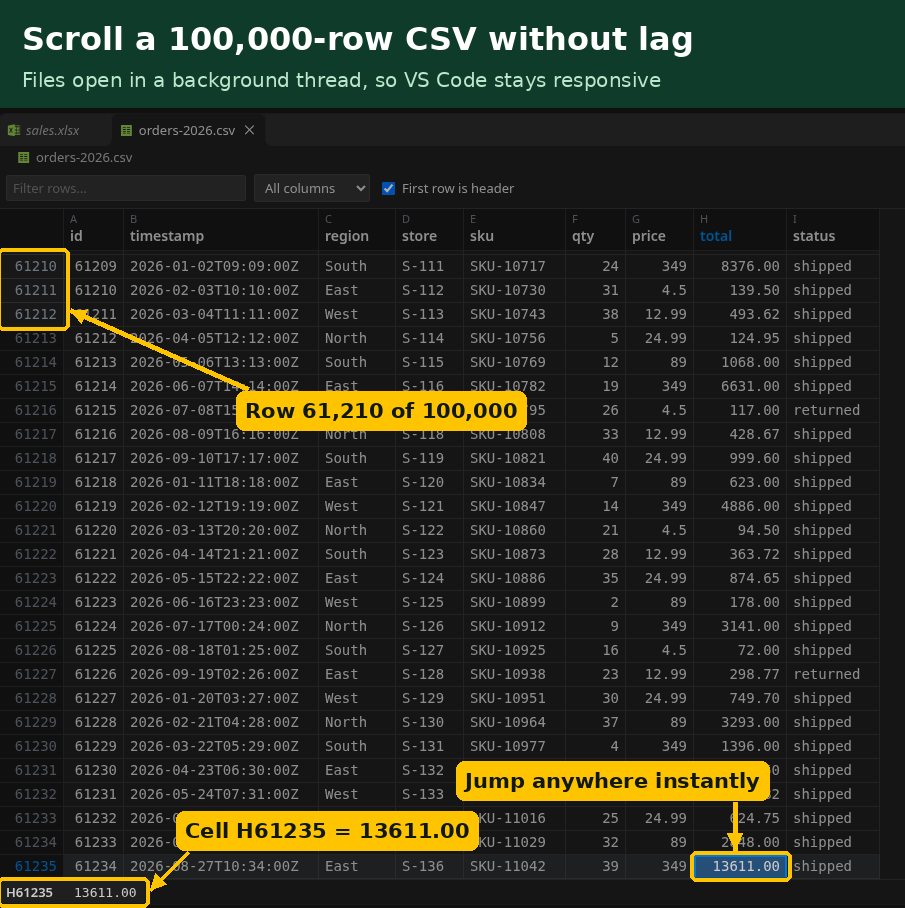Click total cell 3141.00
Image resolution: width=905 pixels, height=908 pixels.
(x=741, y=627)
